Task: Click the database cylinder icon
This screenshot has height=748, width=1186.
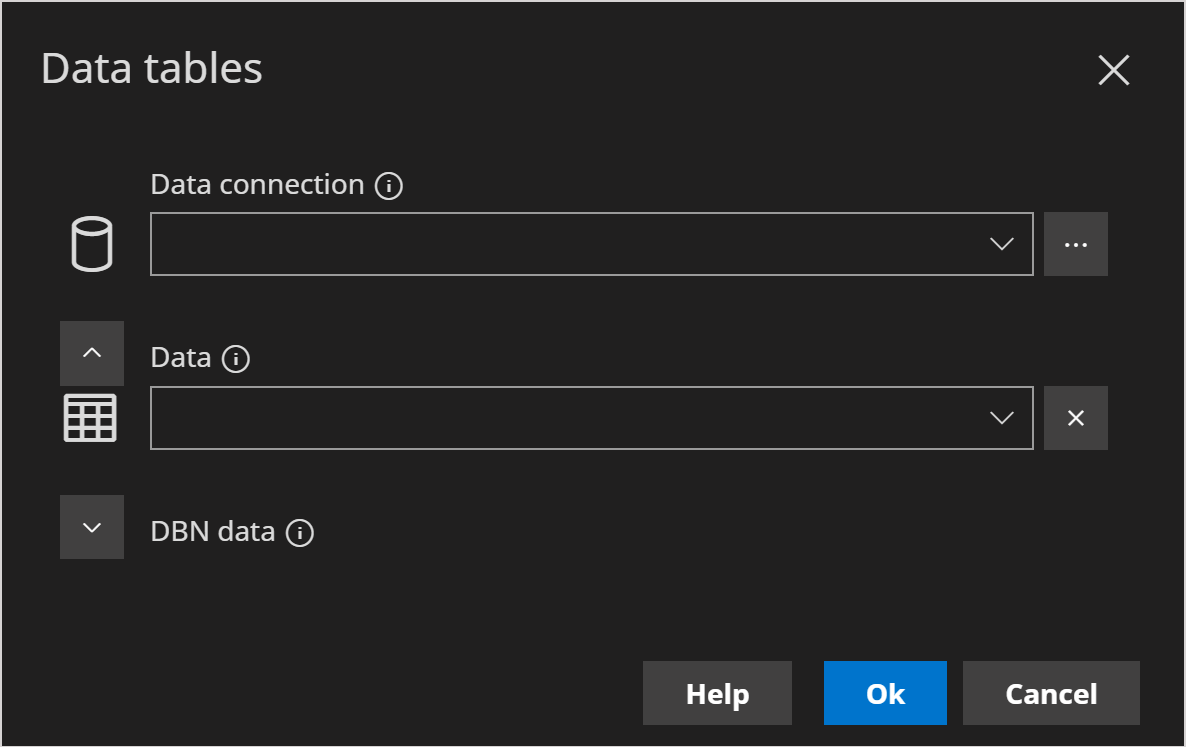Action: (92, 244)
